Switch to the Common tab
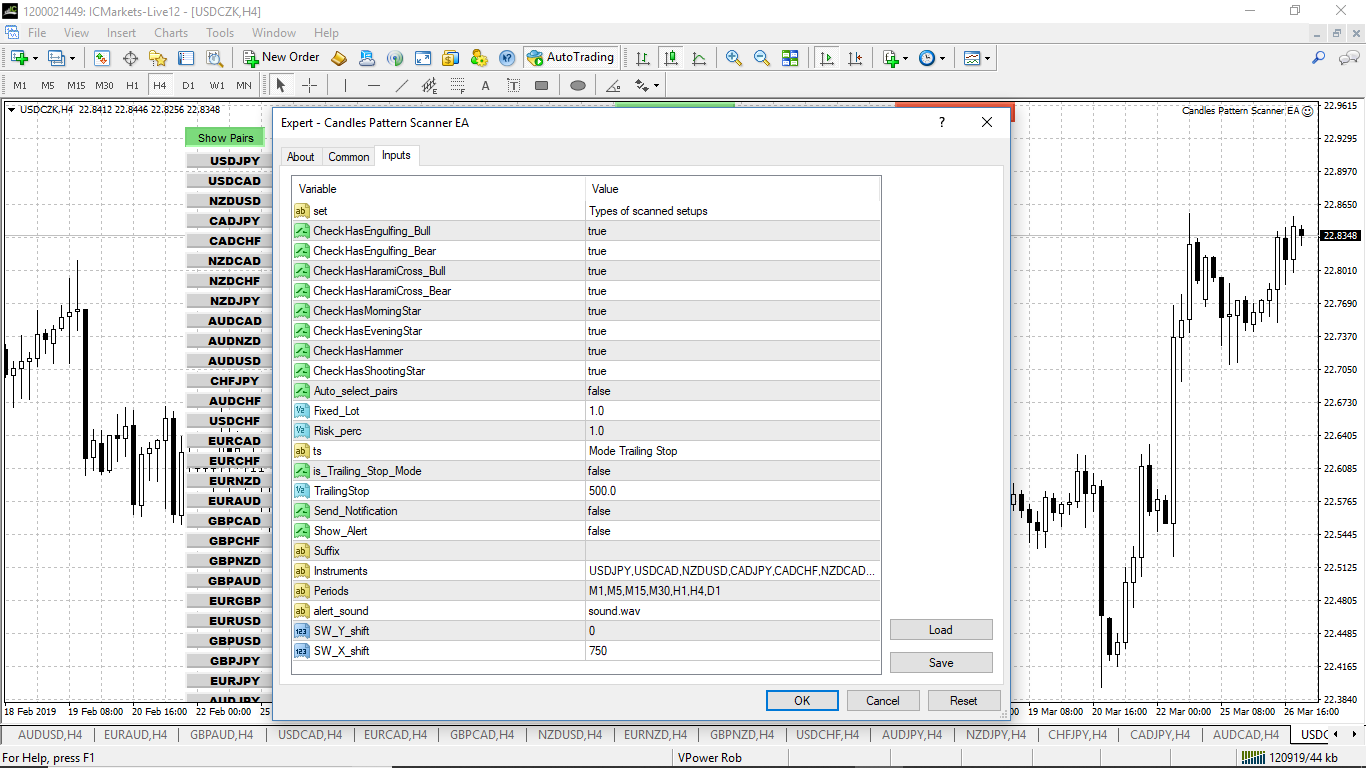The image size is (1366, 768). click(348, 157)
